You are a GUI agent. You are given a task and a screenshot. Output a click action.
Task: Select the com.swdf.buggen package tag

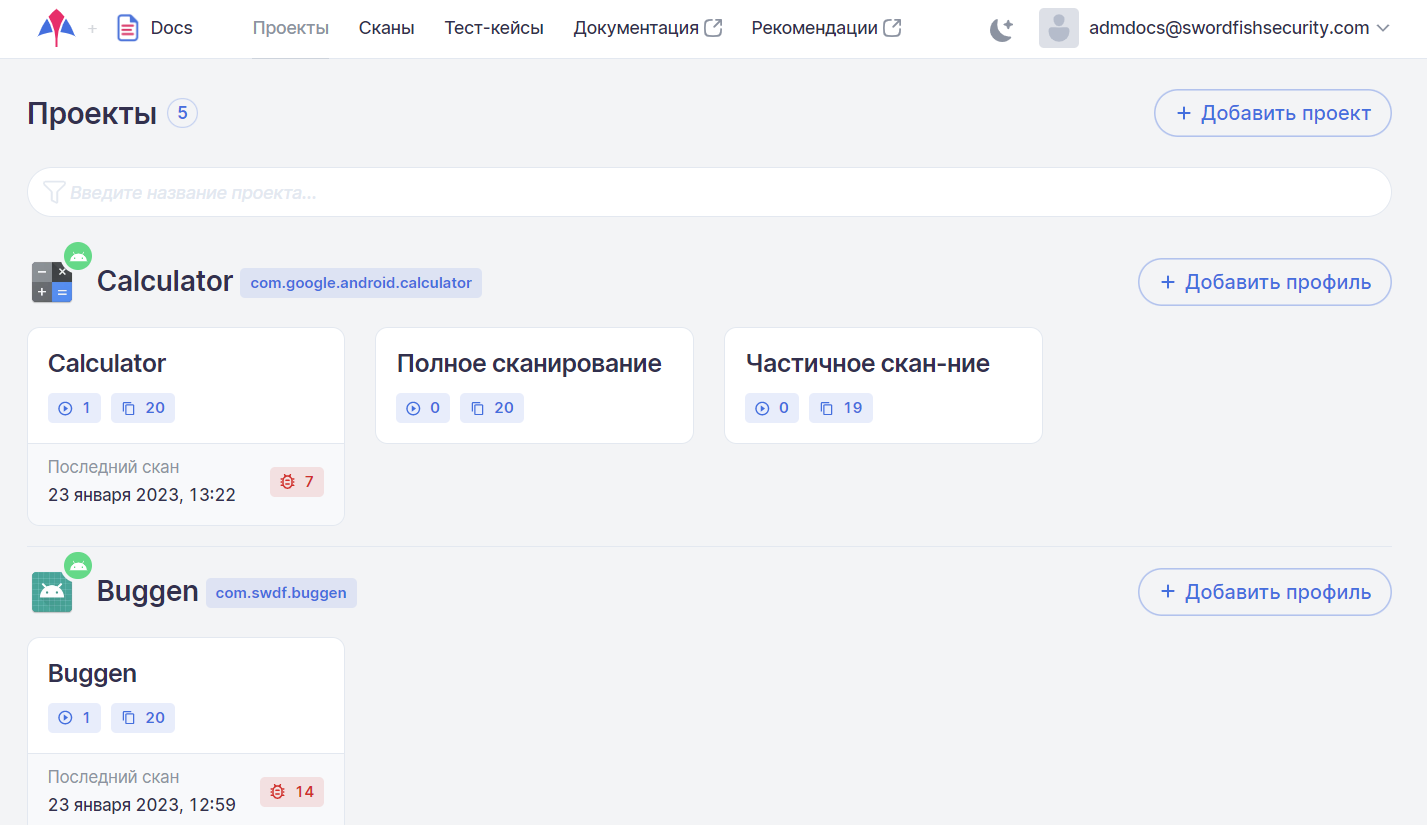(281, 593)
